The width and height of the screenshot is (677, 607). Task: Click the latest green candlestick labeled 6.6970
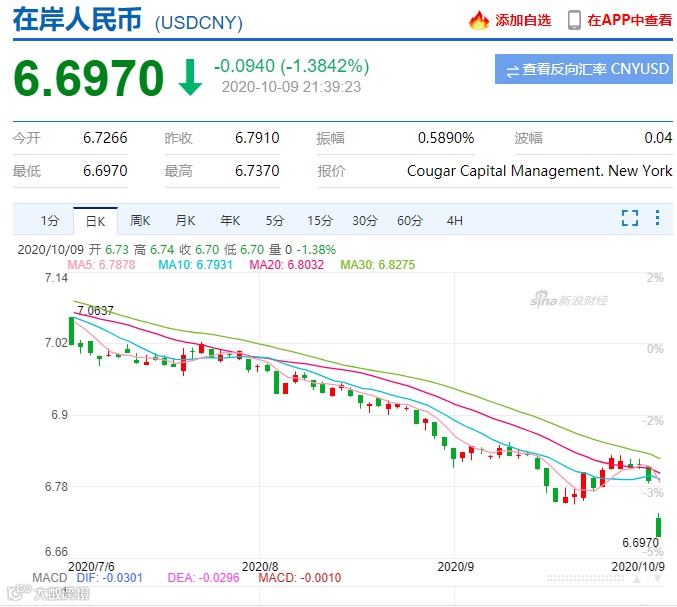point(658,525)
